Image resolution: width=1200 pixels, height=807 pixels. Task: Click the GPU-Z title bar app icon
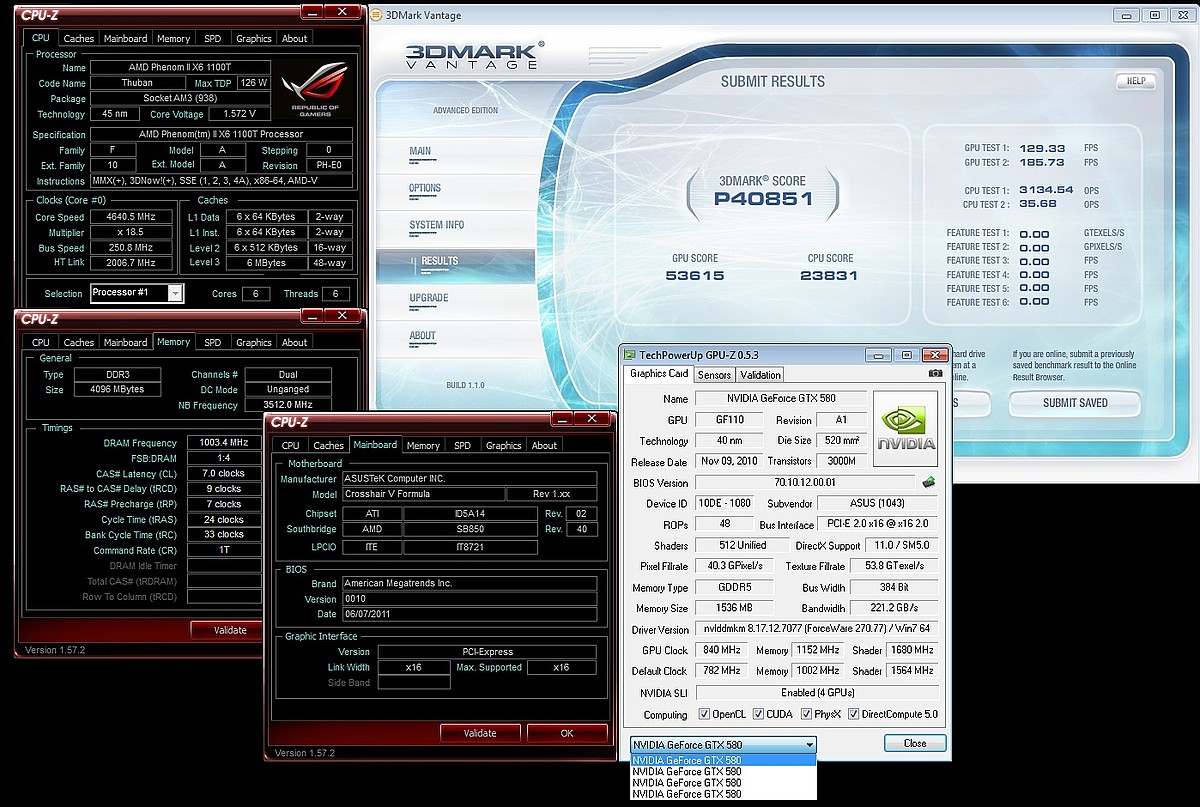click(630, 354)
